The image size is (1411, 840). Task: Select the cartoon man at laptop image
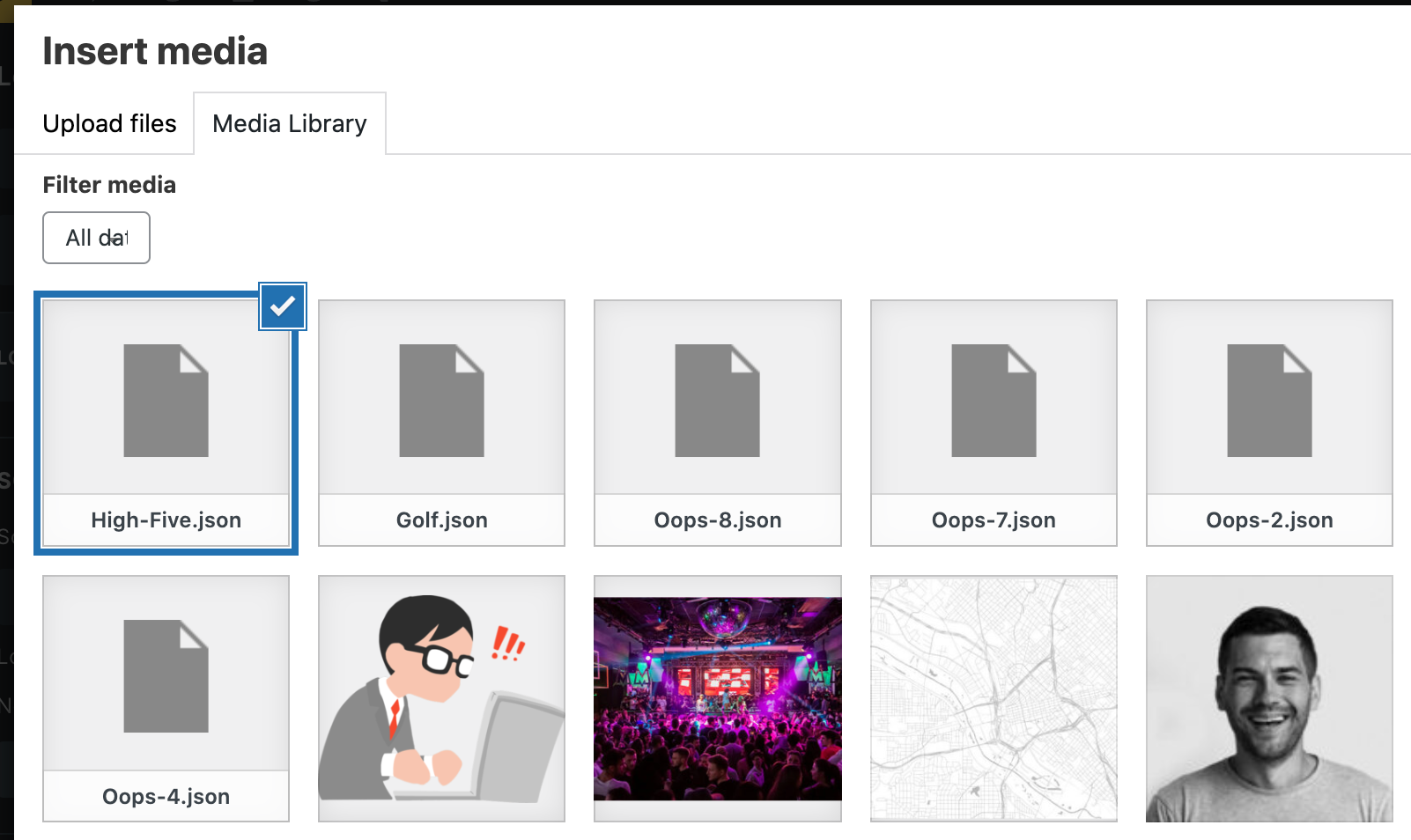pyautogui.click(x=441, y=698)
